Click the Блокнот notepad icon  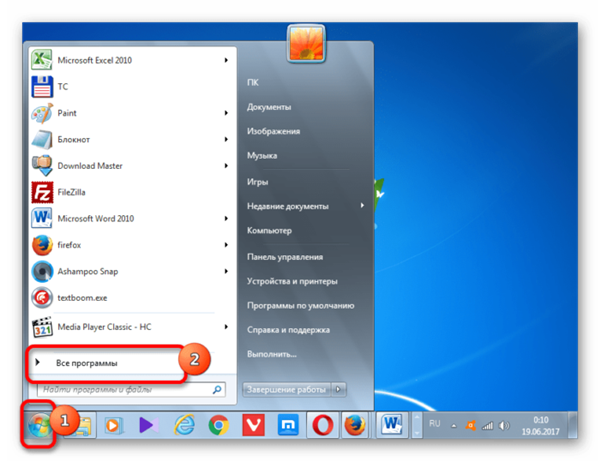42,140
